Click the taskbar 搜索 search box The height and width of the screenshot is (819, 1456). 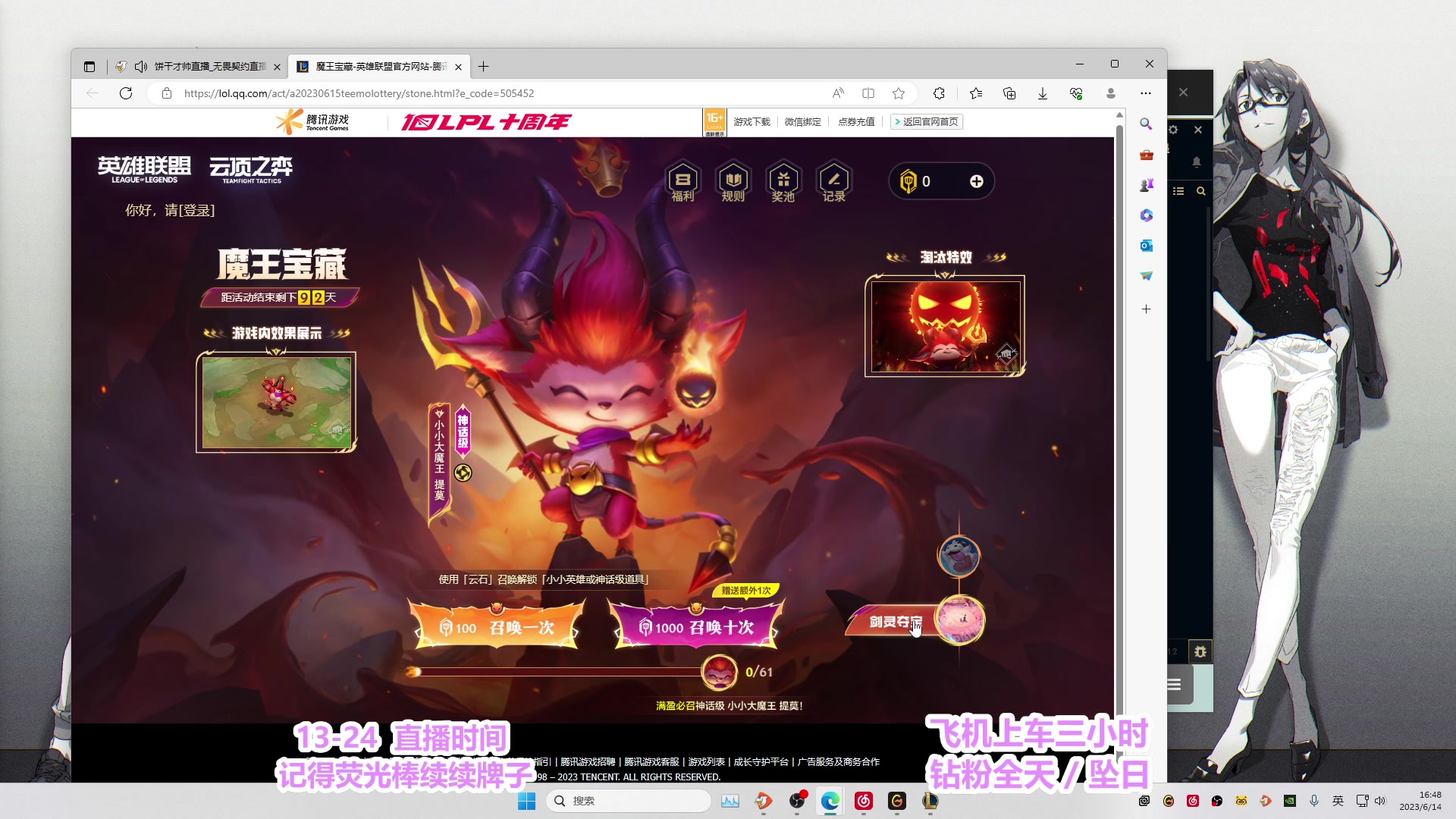[628, 801]
